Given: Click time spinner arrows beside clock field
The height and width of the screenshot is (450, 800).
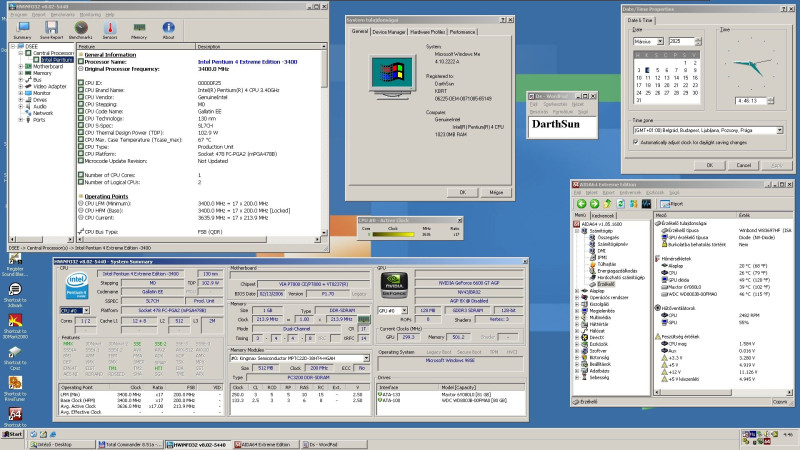Looking at the screenshot, I should tap(770, 101).
